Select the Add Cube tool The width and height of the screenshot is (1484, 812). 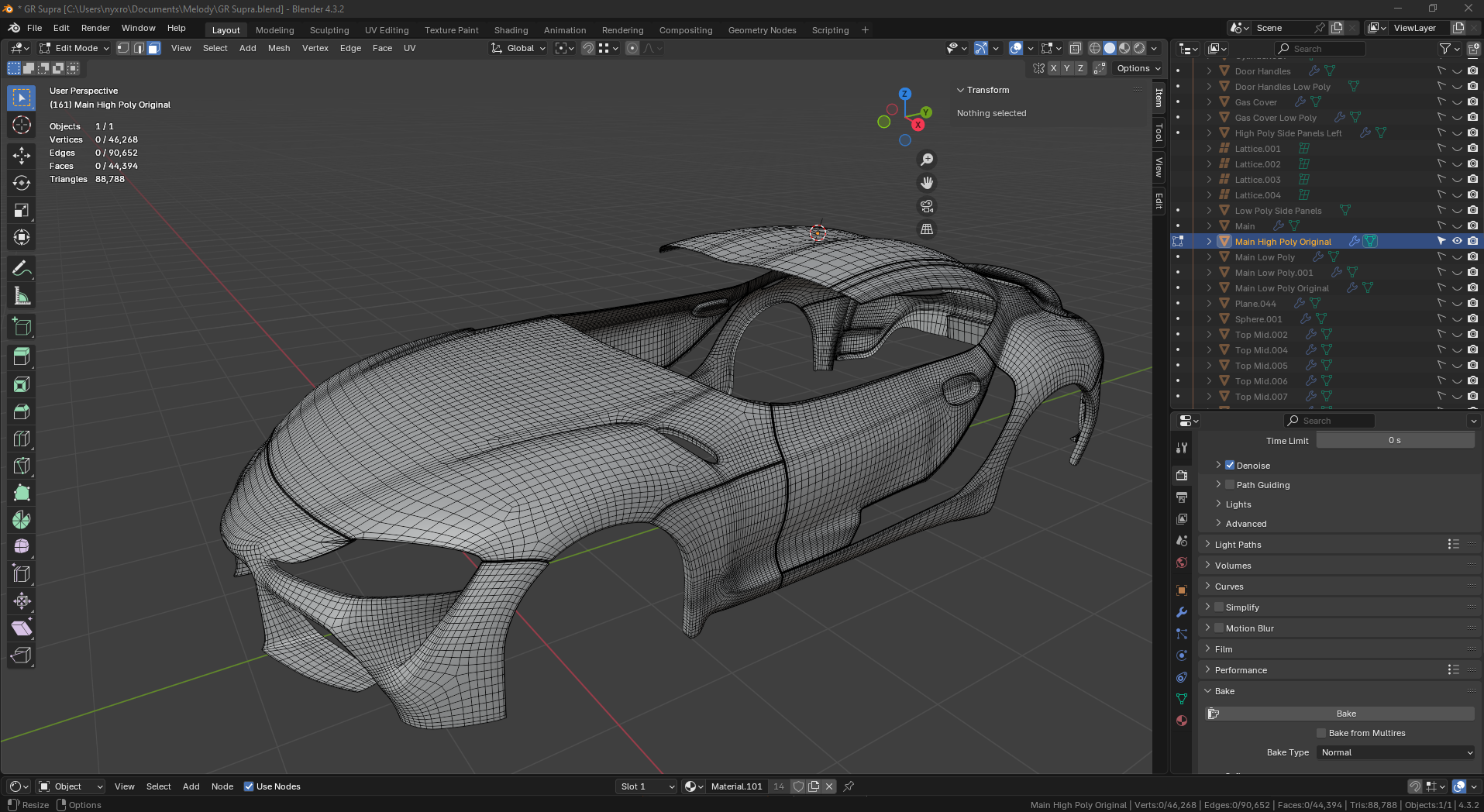22,327
